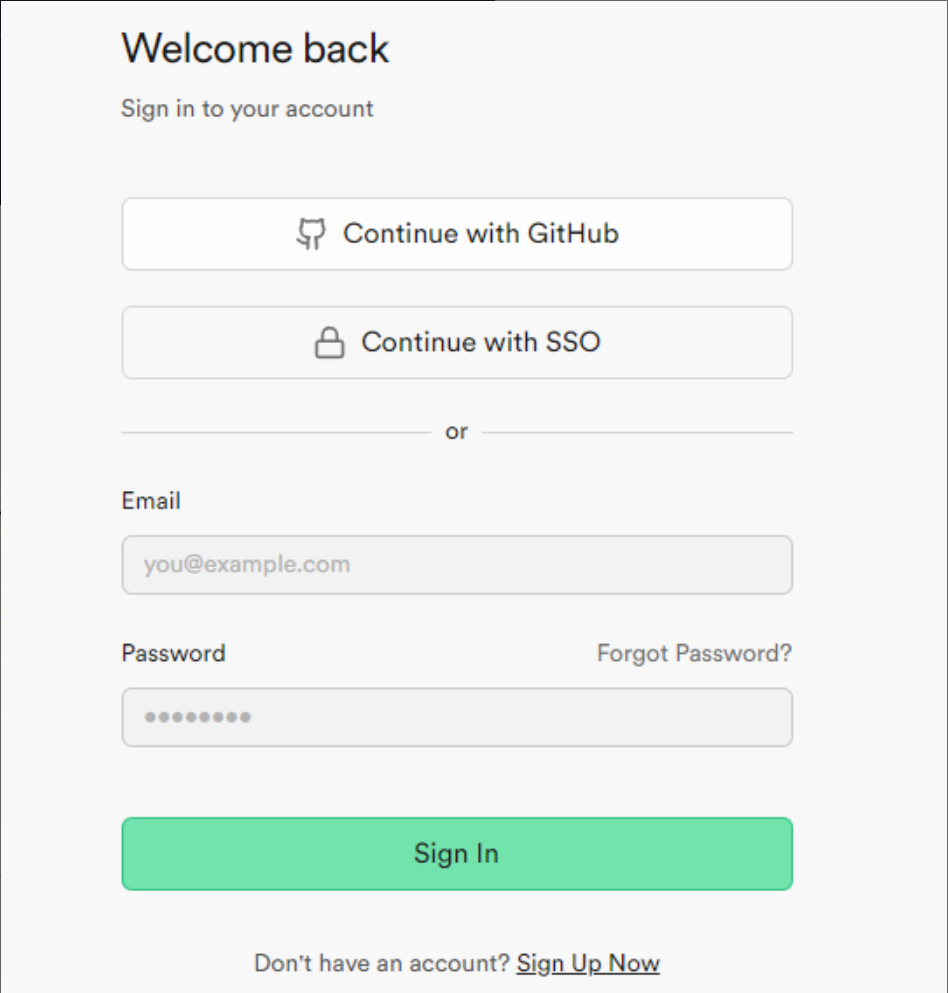The height and width of the screenshot is (993, 948).
Task: Click the SSO padlock icon
Action: (x=329, y=343)
